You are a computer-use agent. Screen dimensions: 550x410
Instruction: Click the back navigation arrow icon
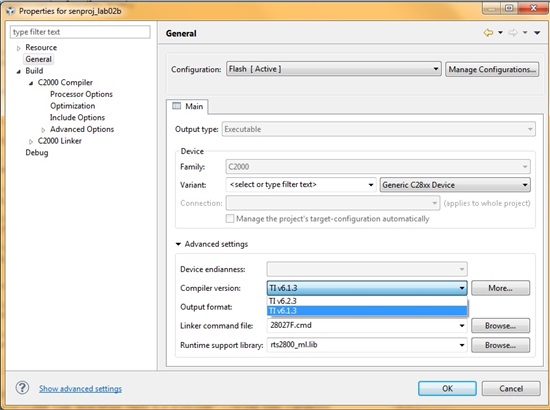[488, 33]
